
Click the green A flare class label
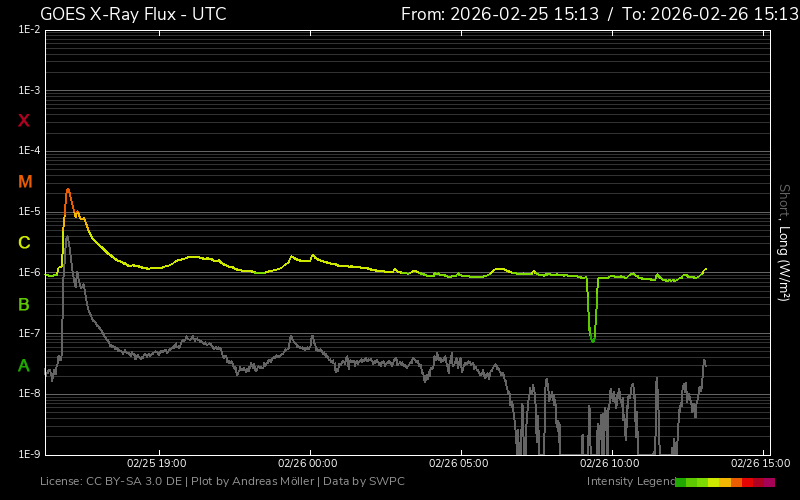pyautogui.click(x=24, y=366)
